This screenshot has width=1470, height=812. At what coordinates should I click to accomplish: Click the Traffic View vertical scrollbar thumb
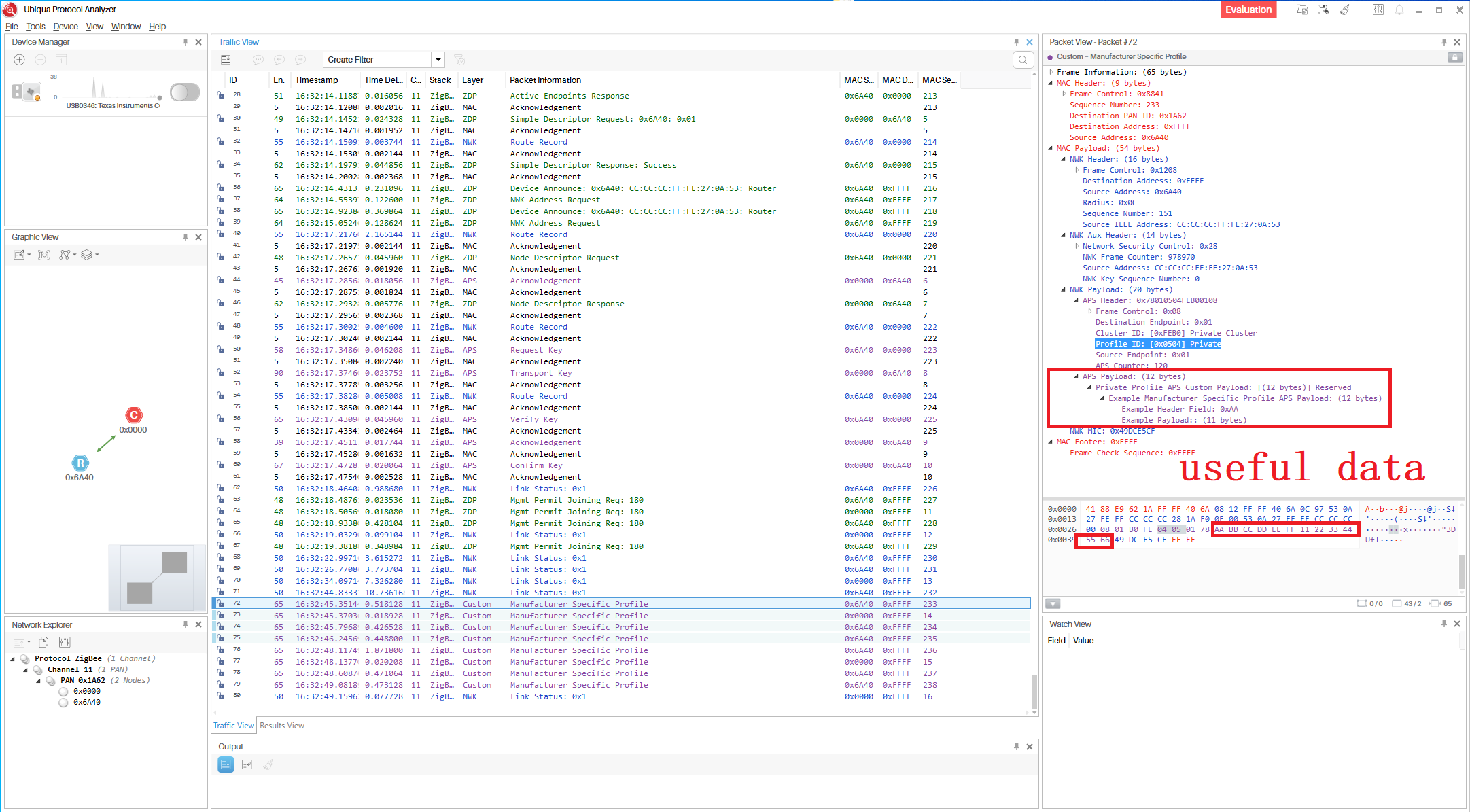(1034, 692)
